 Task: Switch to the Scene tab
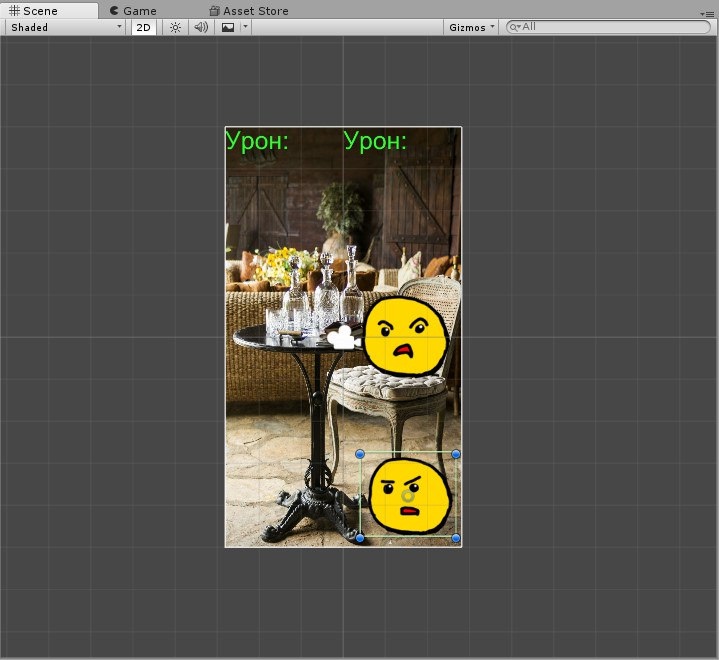[x=48, y=11]
